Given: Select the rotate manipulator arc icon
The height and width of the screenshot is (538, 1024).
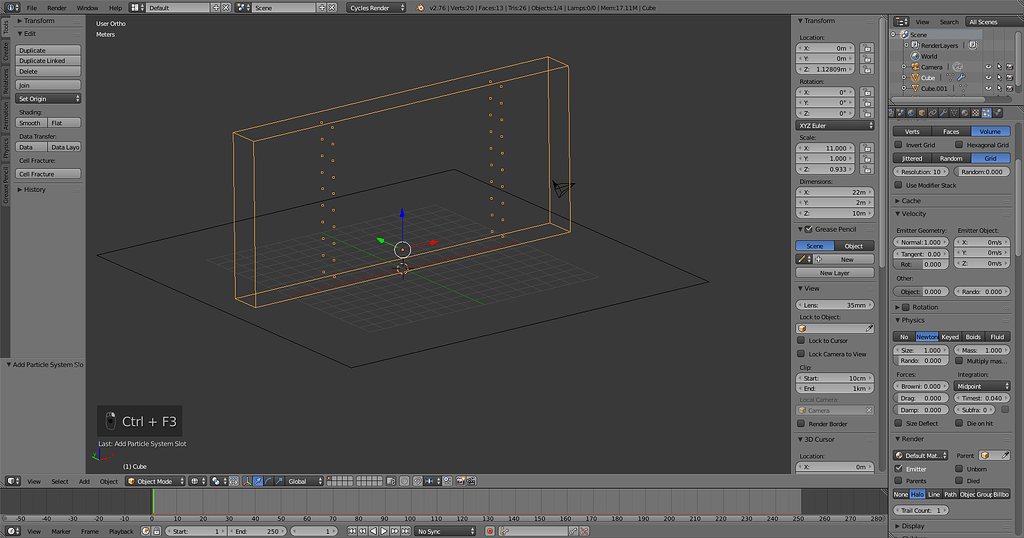Looking at the screenshot, I should (268, 481).
